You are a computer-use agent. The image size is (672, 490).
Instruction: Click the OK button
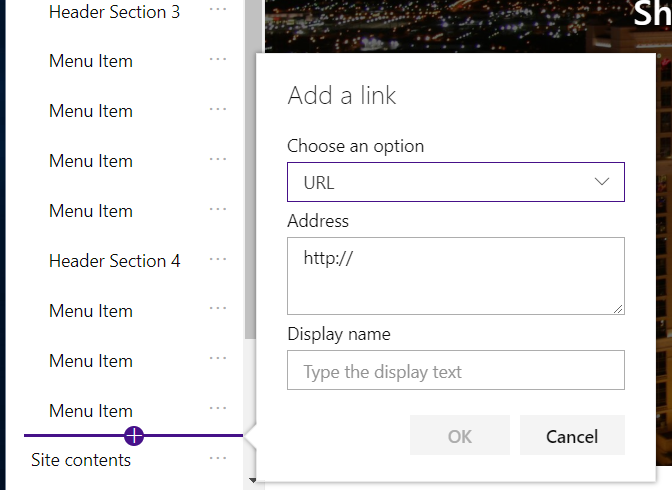[460, 435]
